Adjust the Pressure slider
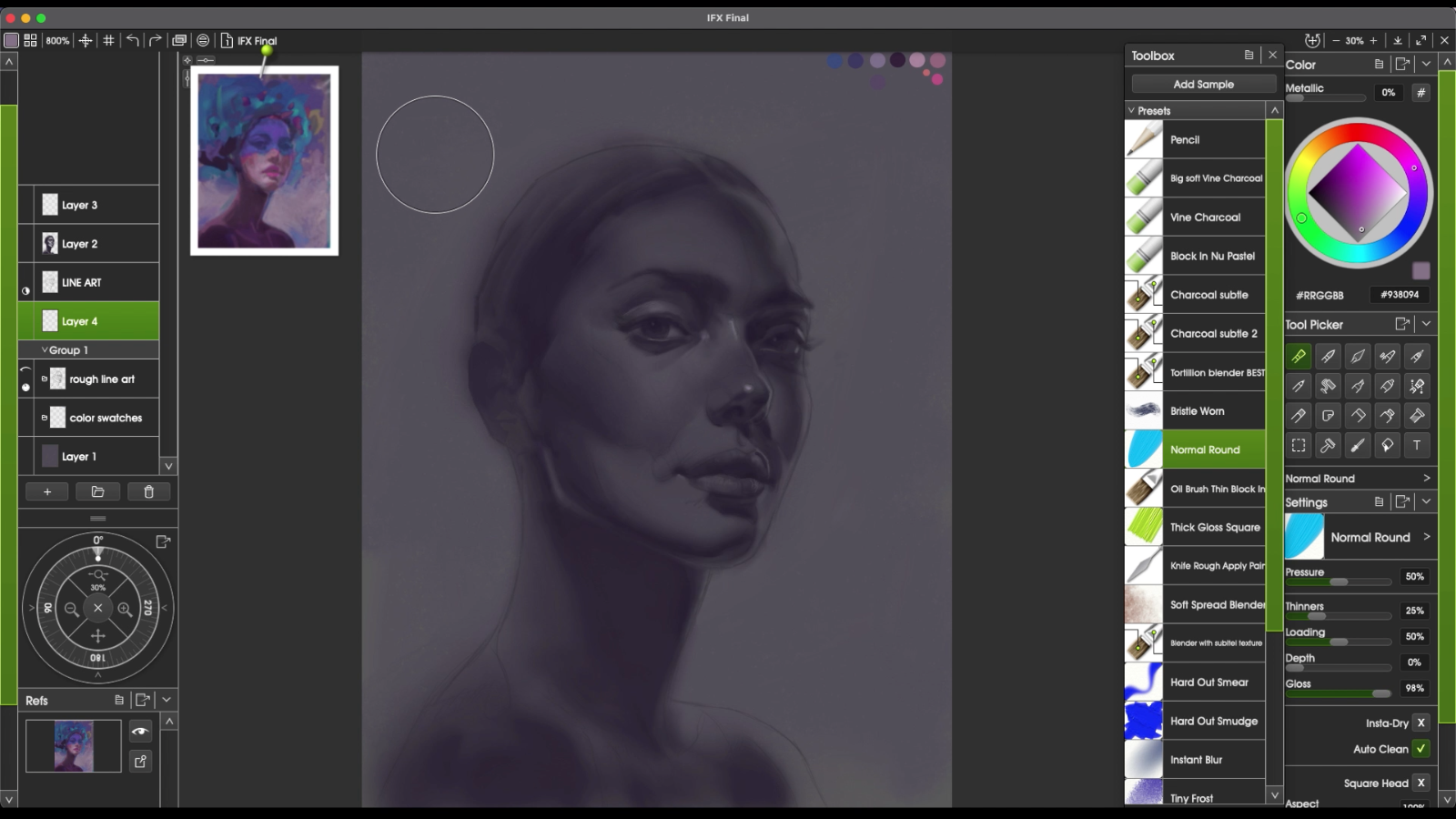 (1338, 581)
